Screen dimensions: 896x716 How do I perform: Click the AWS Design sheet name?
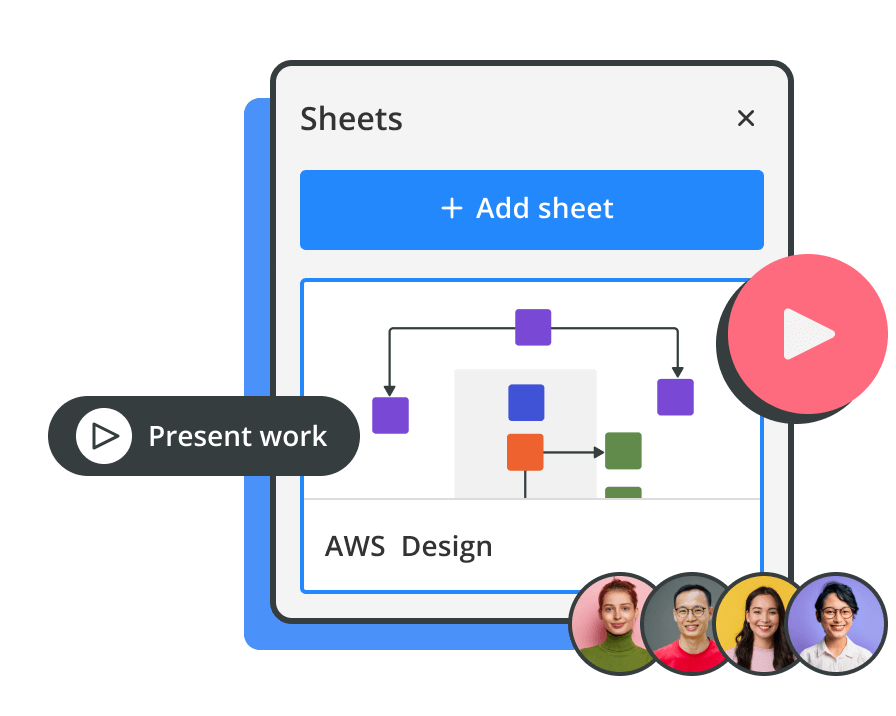pyautogui.click(x=408, y=547)
